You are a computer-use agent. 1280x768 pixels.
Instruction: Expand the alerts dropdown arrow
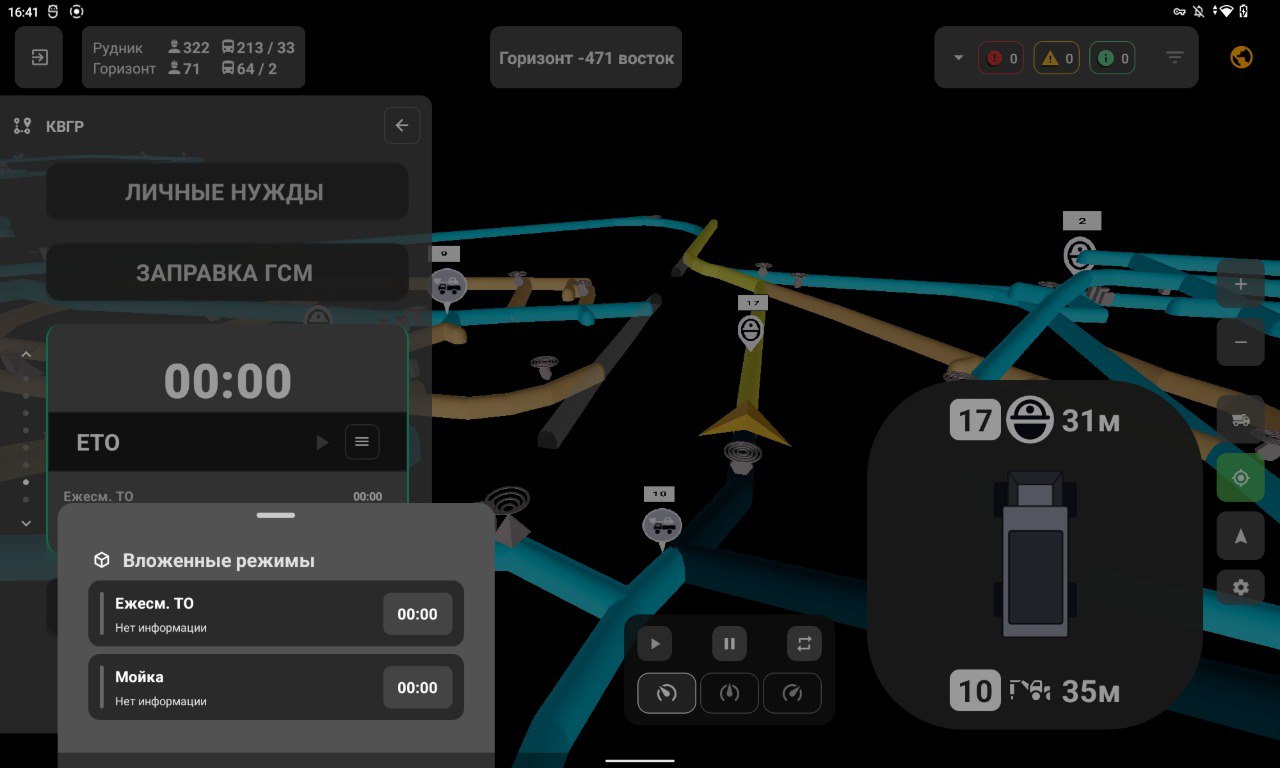[958, 58]
